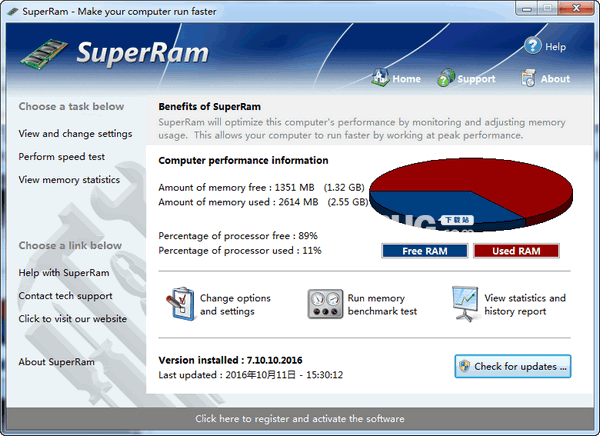The image size is (600, 436).
Task: Click Change options and settings label
Action: pyautogui.click(x=235, y=304)
